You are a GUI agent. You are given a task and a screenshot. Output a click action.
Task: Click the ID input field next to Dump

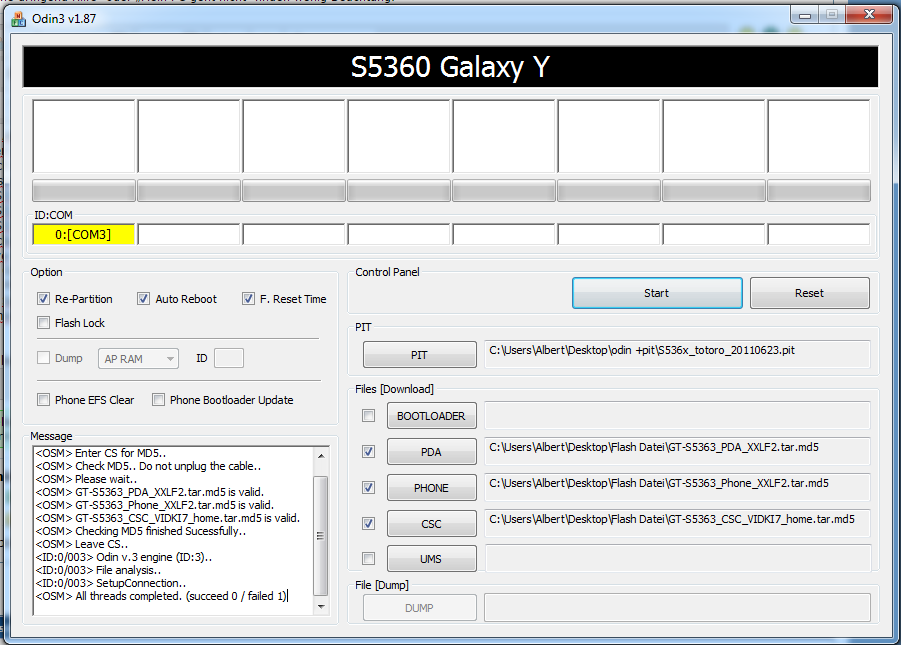click(x=229, y=358)
